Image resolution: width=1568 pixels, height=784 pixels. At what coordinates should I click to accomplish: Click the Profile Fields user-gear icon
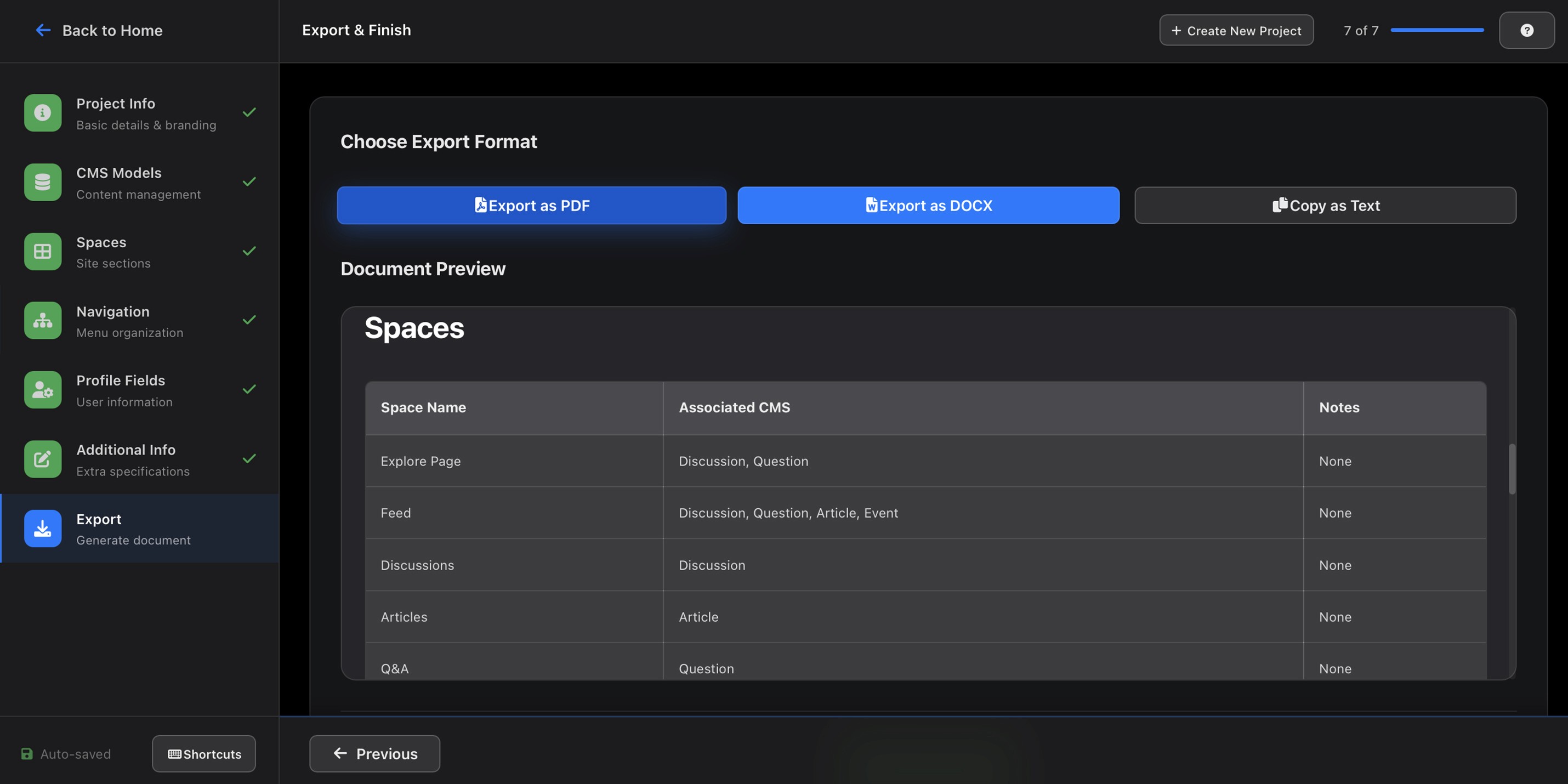point(43,390)
